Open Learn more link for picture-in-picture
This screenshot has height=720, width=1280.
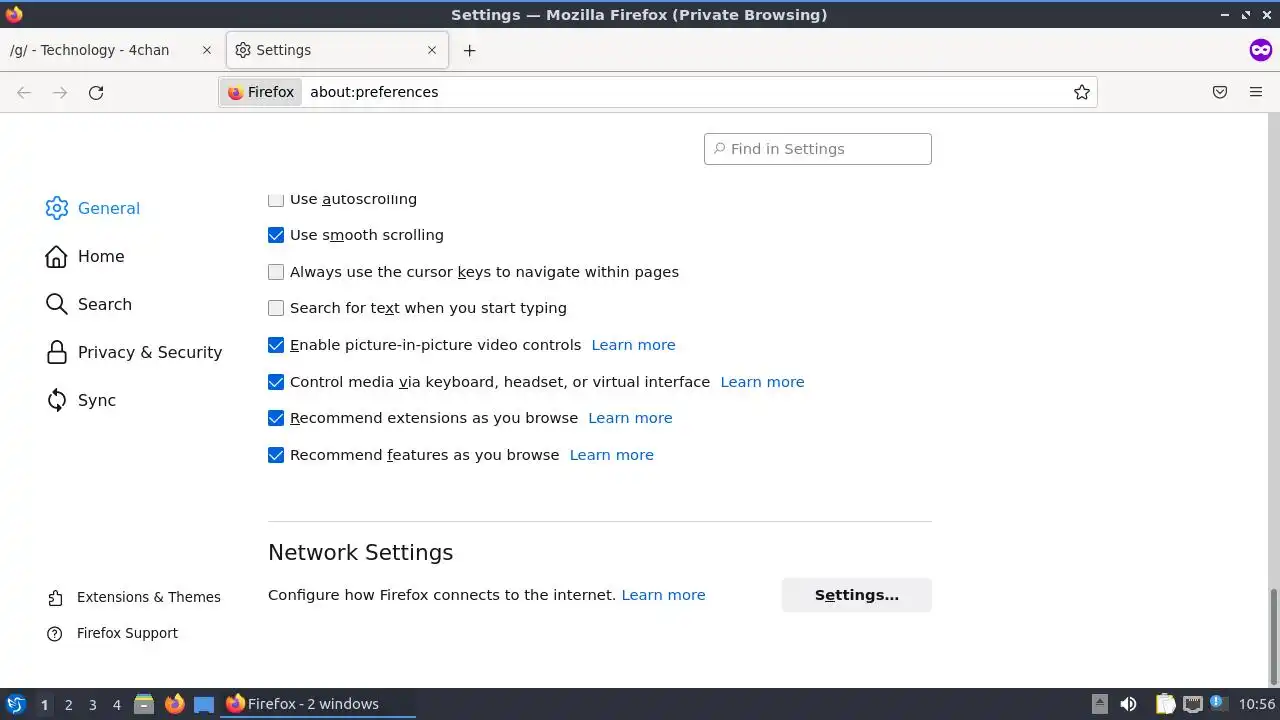(x=633, y=345)
